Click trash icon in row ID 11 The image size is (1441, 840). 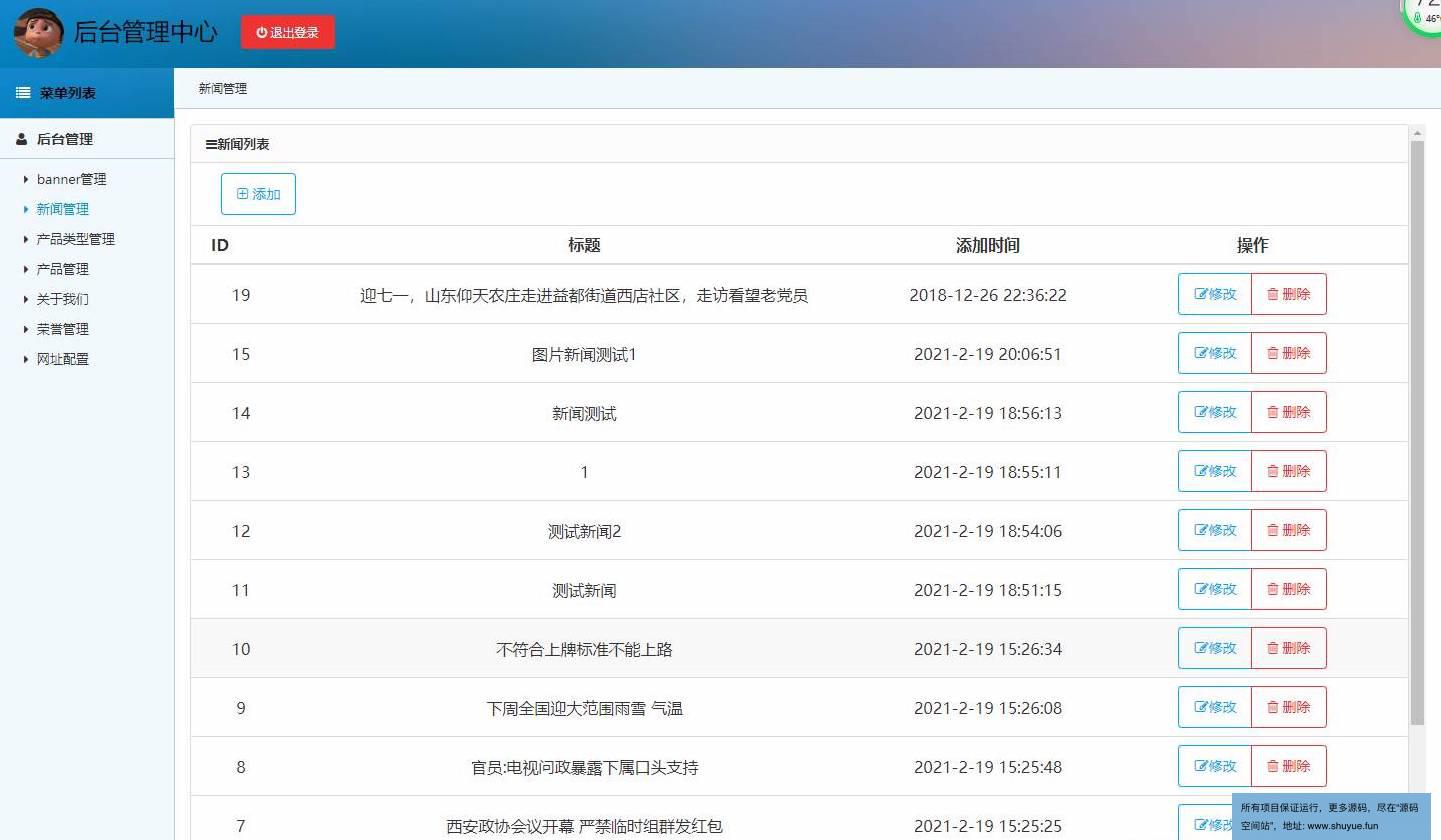tap(1273, 589)
